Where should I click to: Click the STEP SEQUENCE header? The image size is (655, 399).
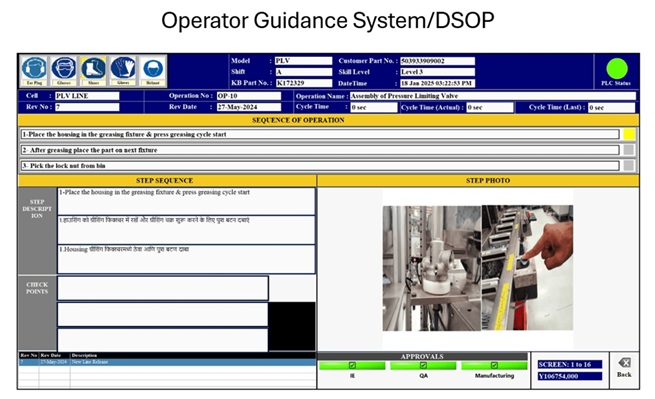[x=167, y=180]
